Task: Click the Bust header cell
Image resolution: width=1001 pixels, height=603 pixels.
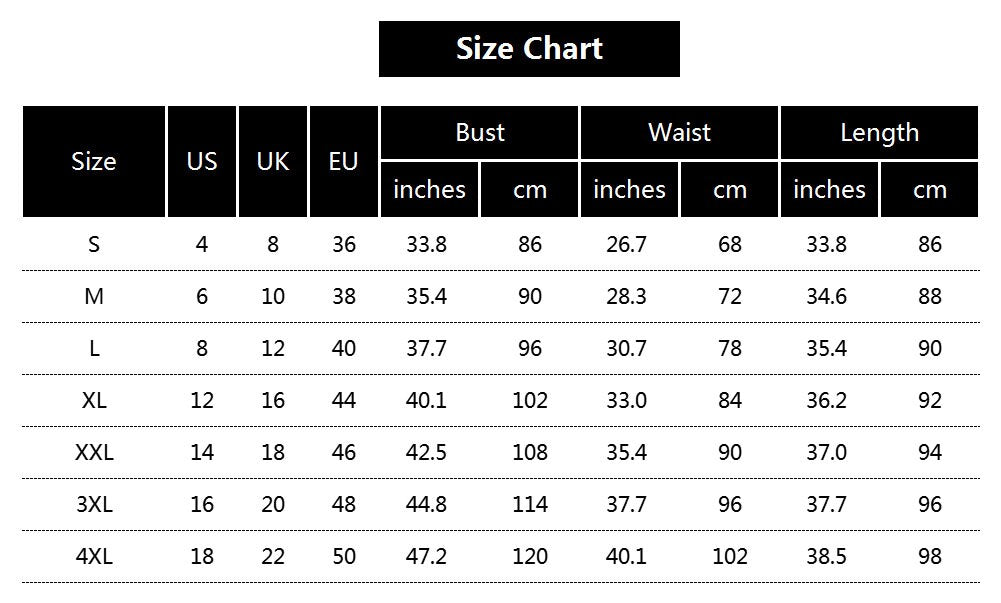Action: 480,133
